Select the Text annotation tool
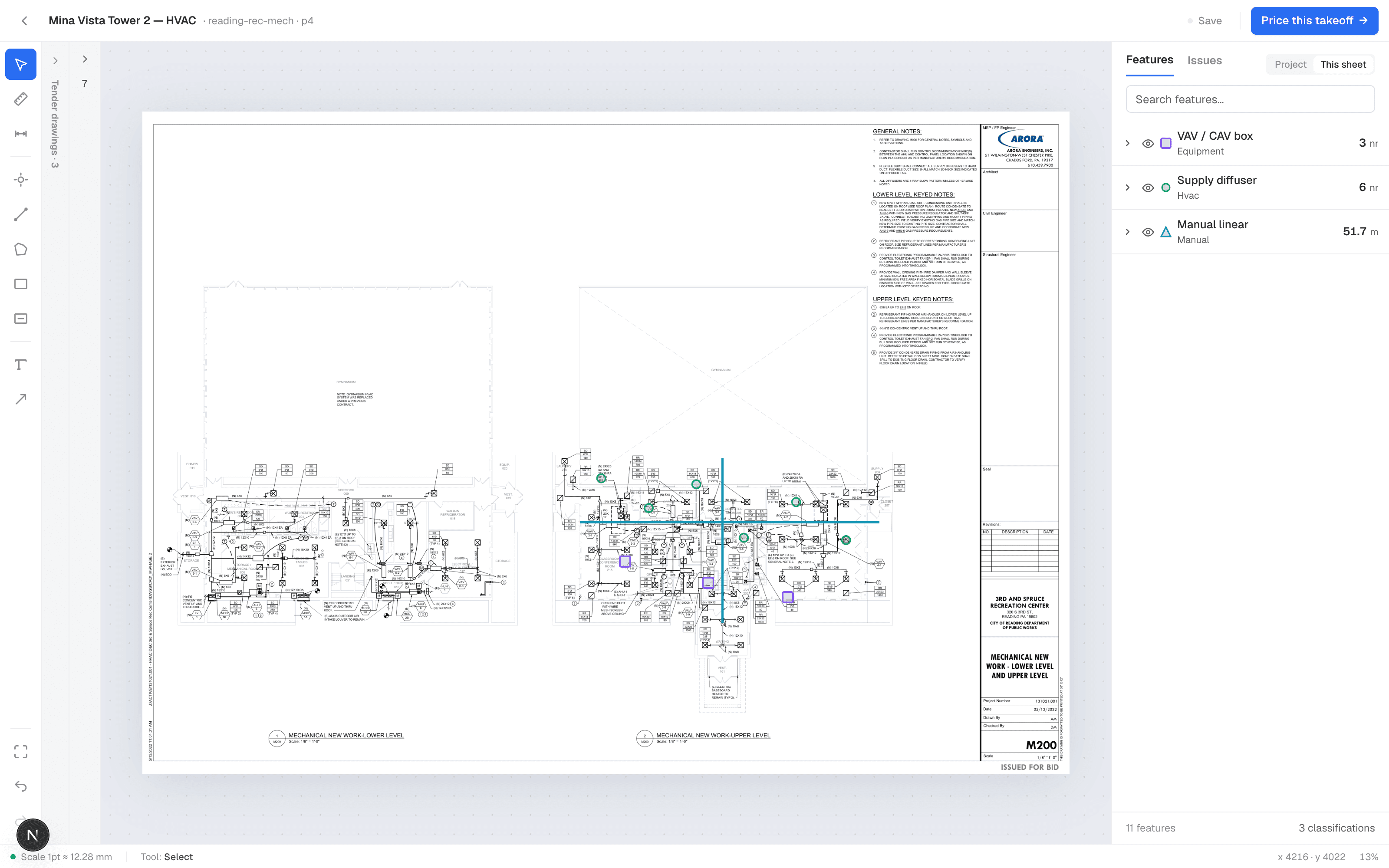Viewport: 1389px width, 868px height. (21, 365)
